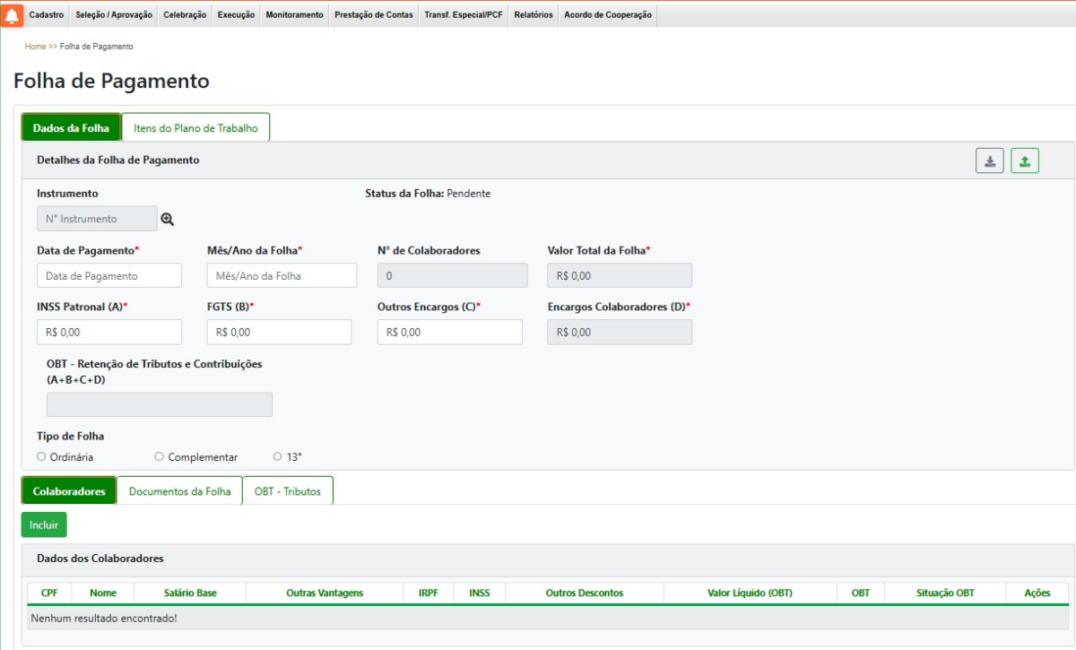The width and height of the screenshot is (1076, 650).
Task: Click the Mês/Ano da Folha input
Action: 281,276
